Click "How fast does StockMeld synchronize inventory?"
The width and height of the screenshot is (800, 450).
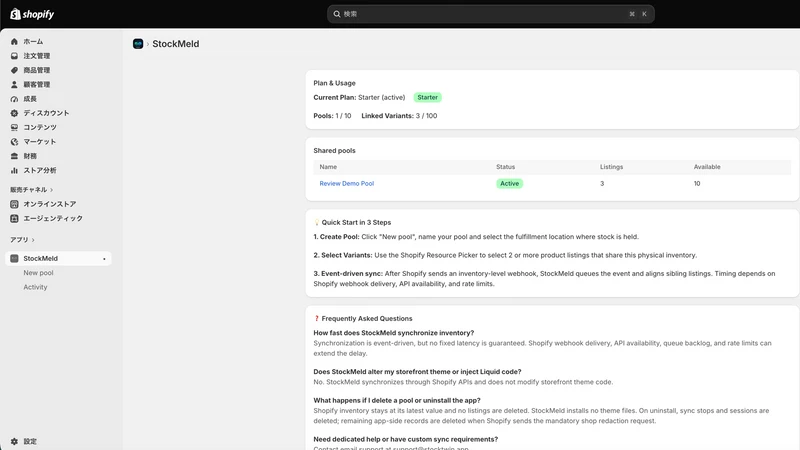[x=393, y=333]
